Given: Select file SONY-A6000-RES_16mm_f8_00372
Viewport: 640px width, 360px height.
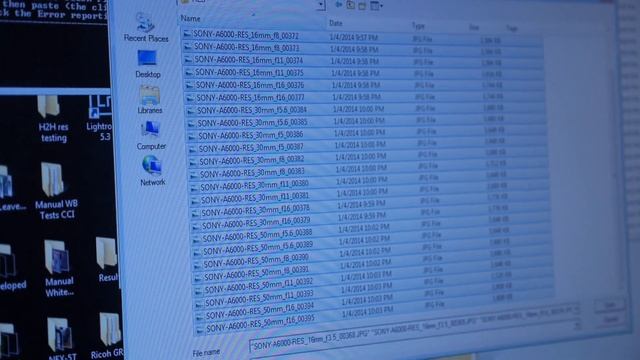Looking at the screenshot, I should (246, 35).
